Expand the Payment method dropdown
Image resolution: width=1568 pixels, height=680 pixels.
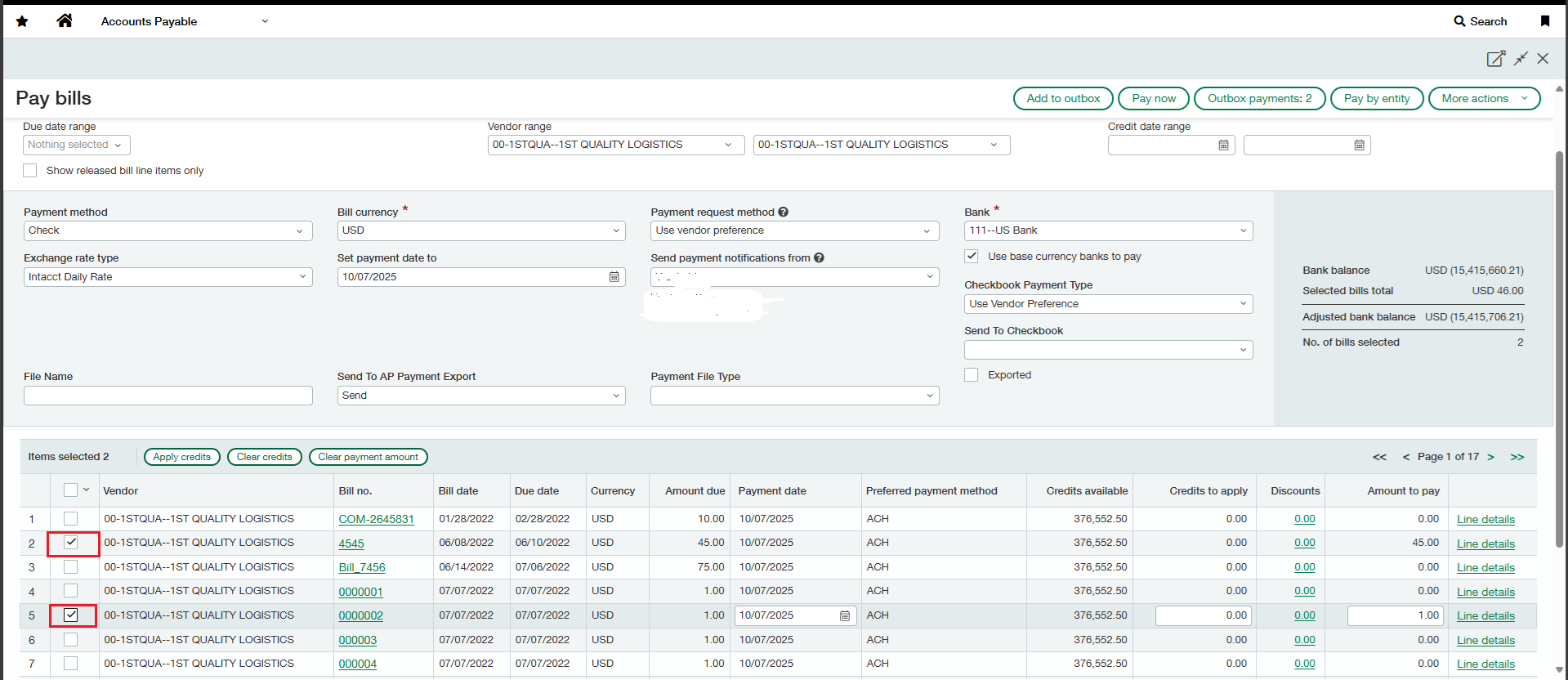[x=168, y=231]
